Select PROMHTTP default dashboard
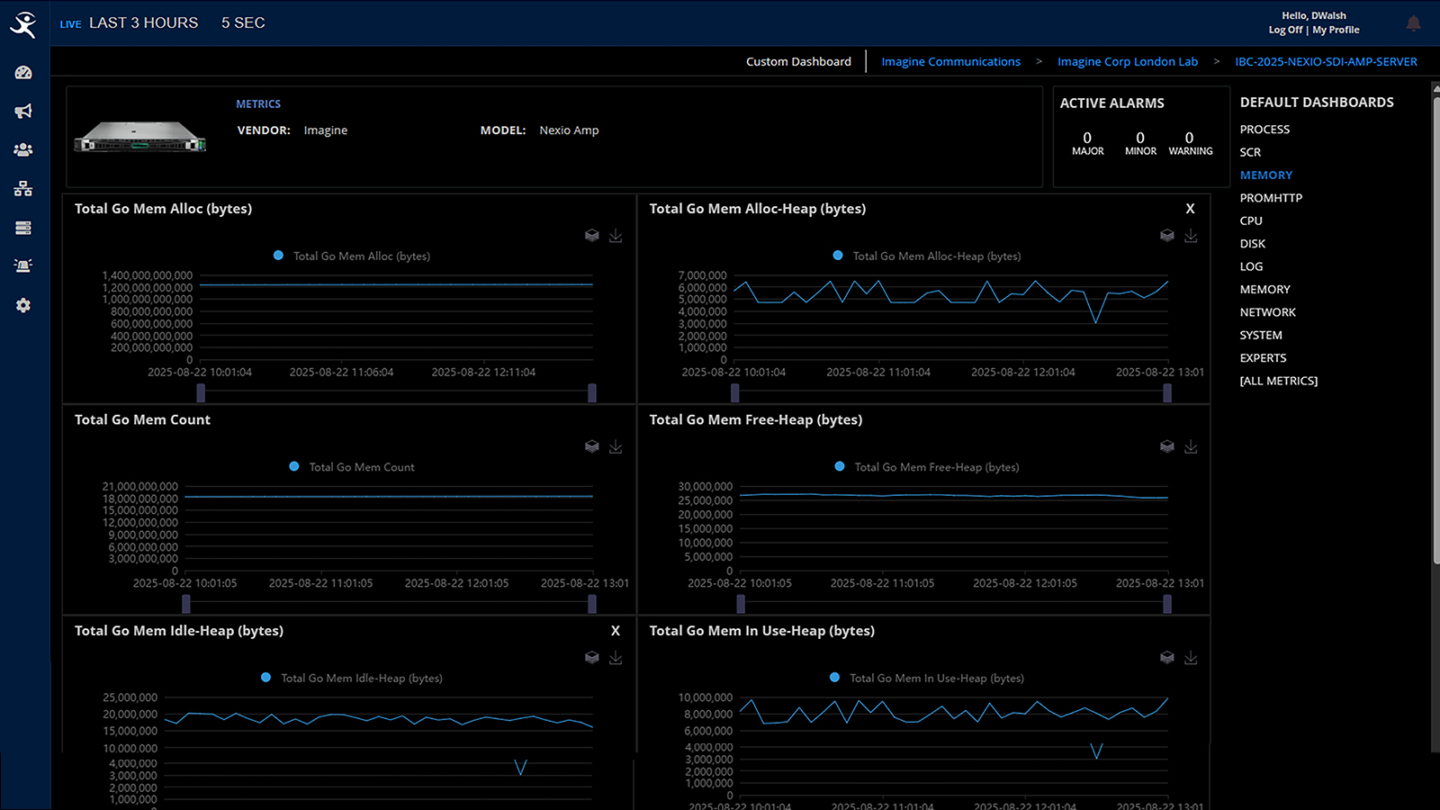 pyautogui.click(x=1271, y=198)
